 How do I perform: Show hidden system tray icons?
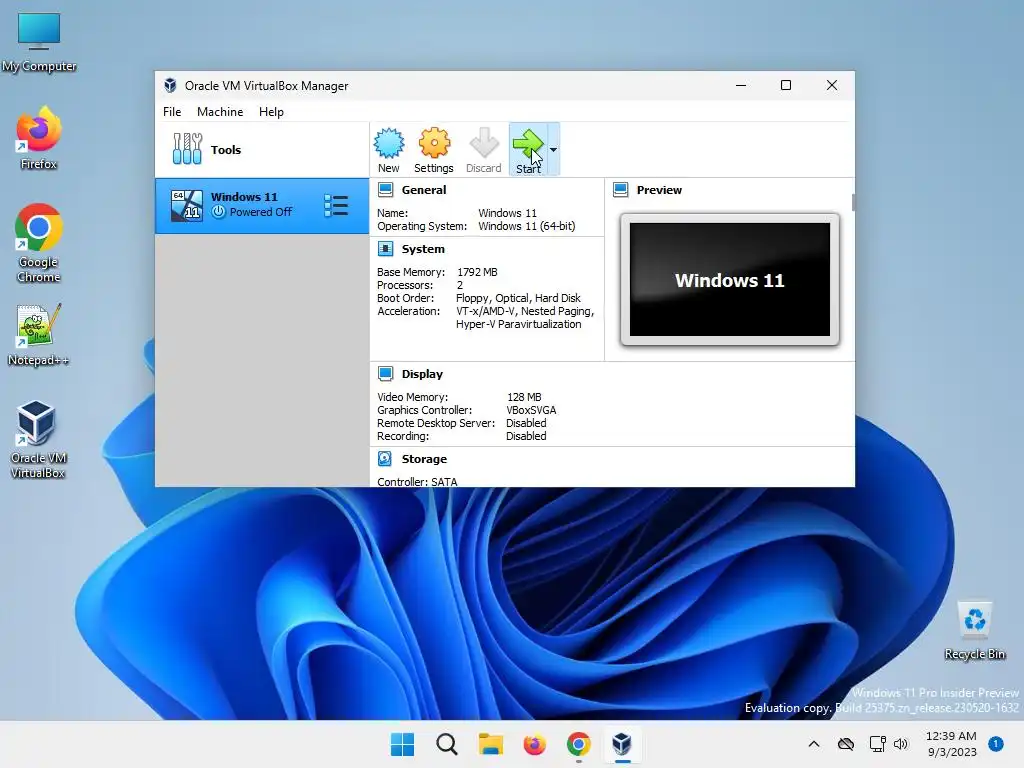point(814,744)
